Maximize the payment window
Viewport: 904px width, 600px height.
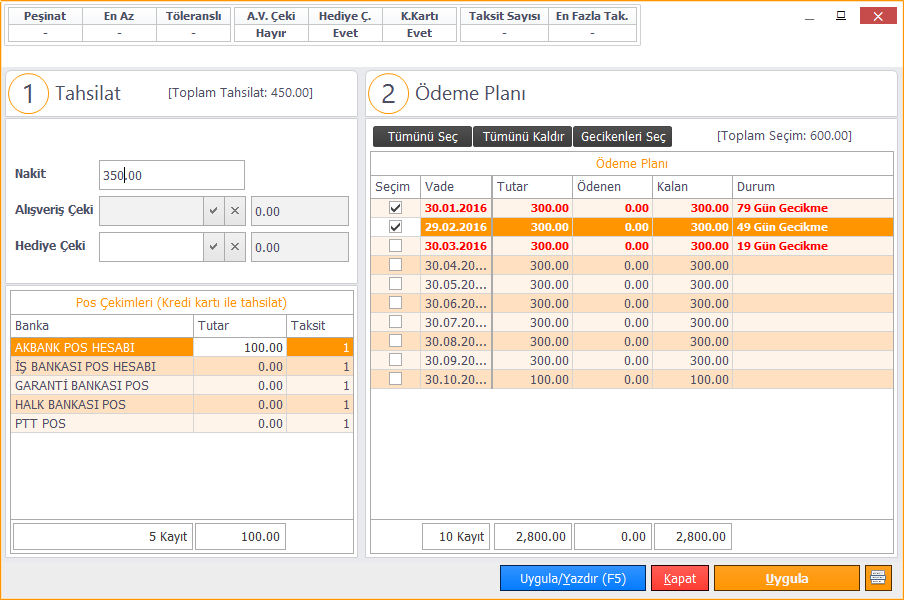841,16
